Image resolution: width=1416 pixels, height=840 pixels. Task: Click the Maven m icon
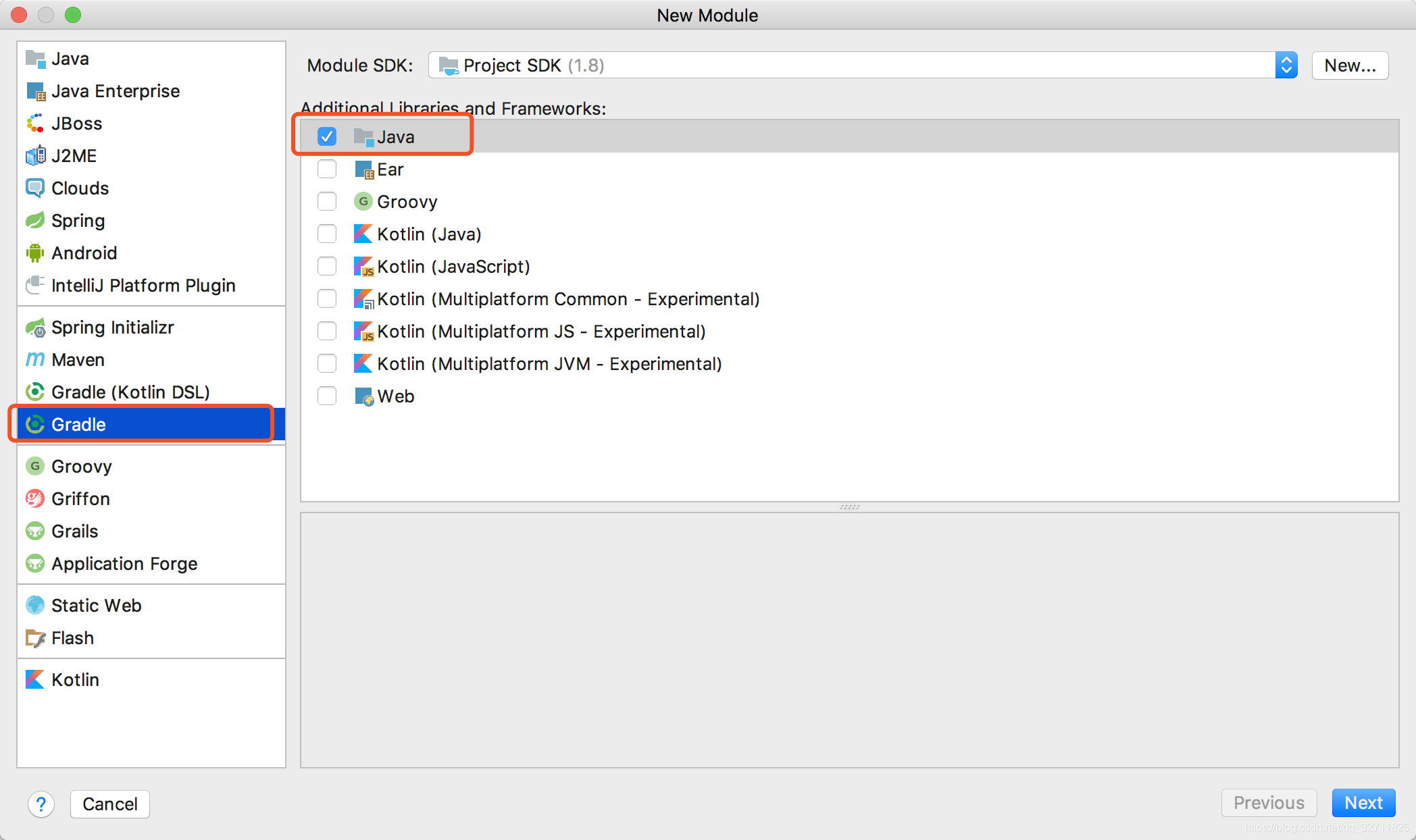point(35,360)
